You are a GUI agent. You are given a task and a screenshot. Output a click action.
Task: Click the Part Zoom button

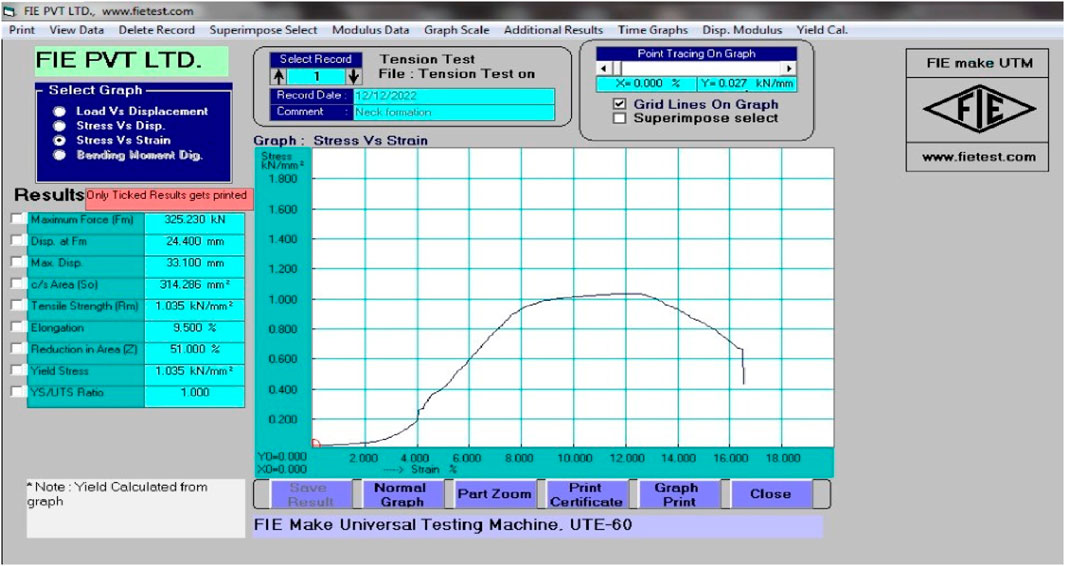click(494, 495)
